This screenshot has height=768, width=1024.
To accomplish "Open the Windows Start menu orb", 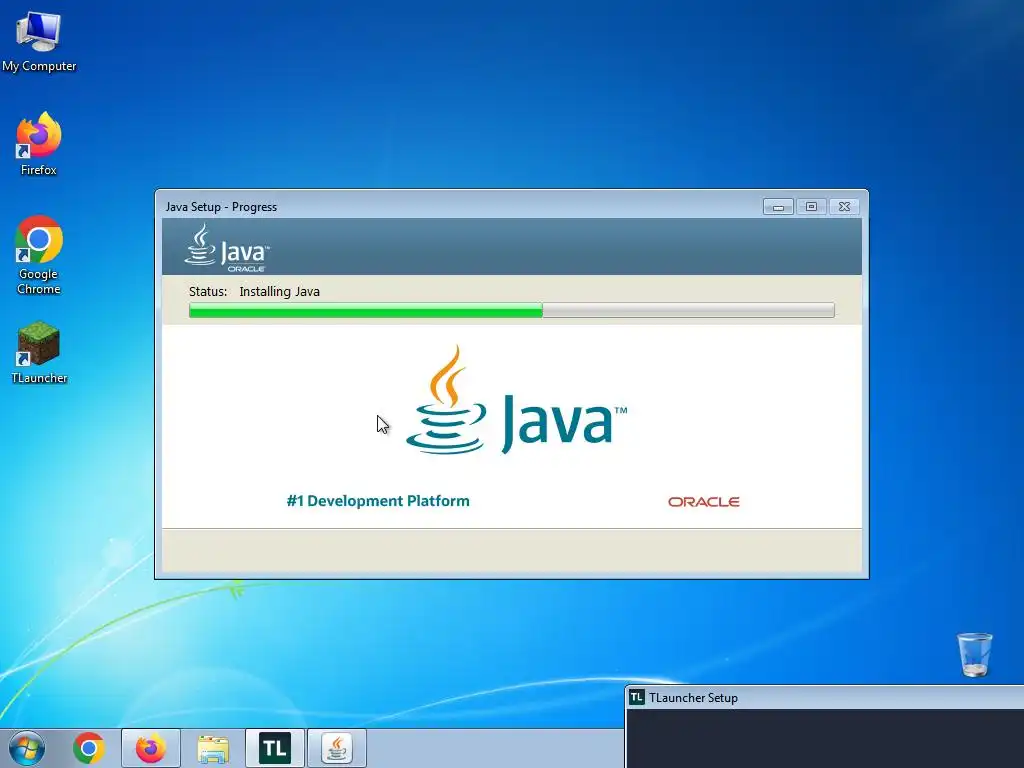I will [27, 748].
